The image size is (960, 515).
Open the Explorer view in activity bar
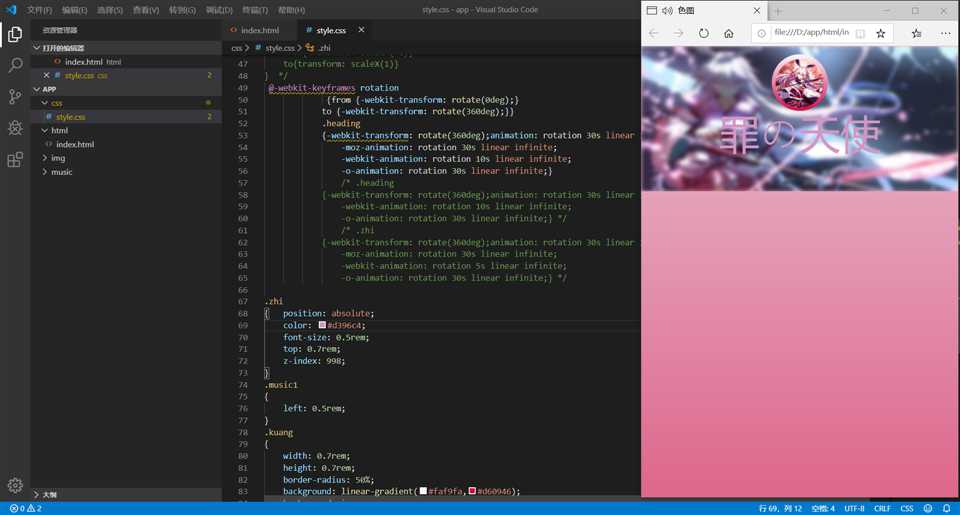pos(15,34)
